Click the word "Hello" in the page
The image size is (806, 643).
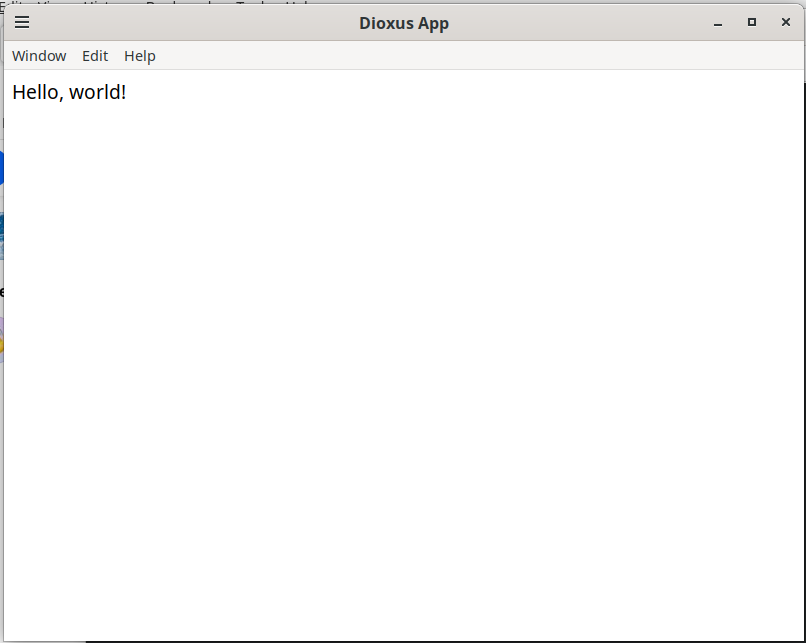coord(37,93)
